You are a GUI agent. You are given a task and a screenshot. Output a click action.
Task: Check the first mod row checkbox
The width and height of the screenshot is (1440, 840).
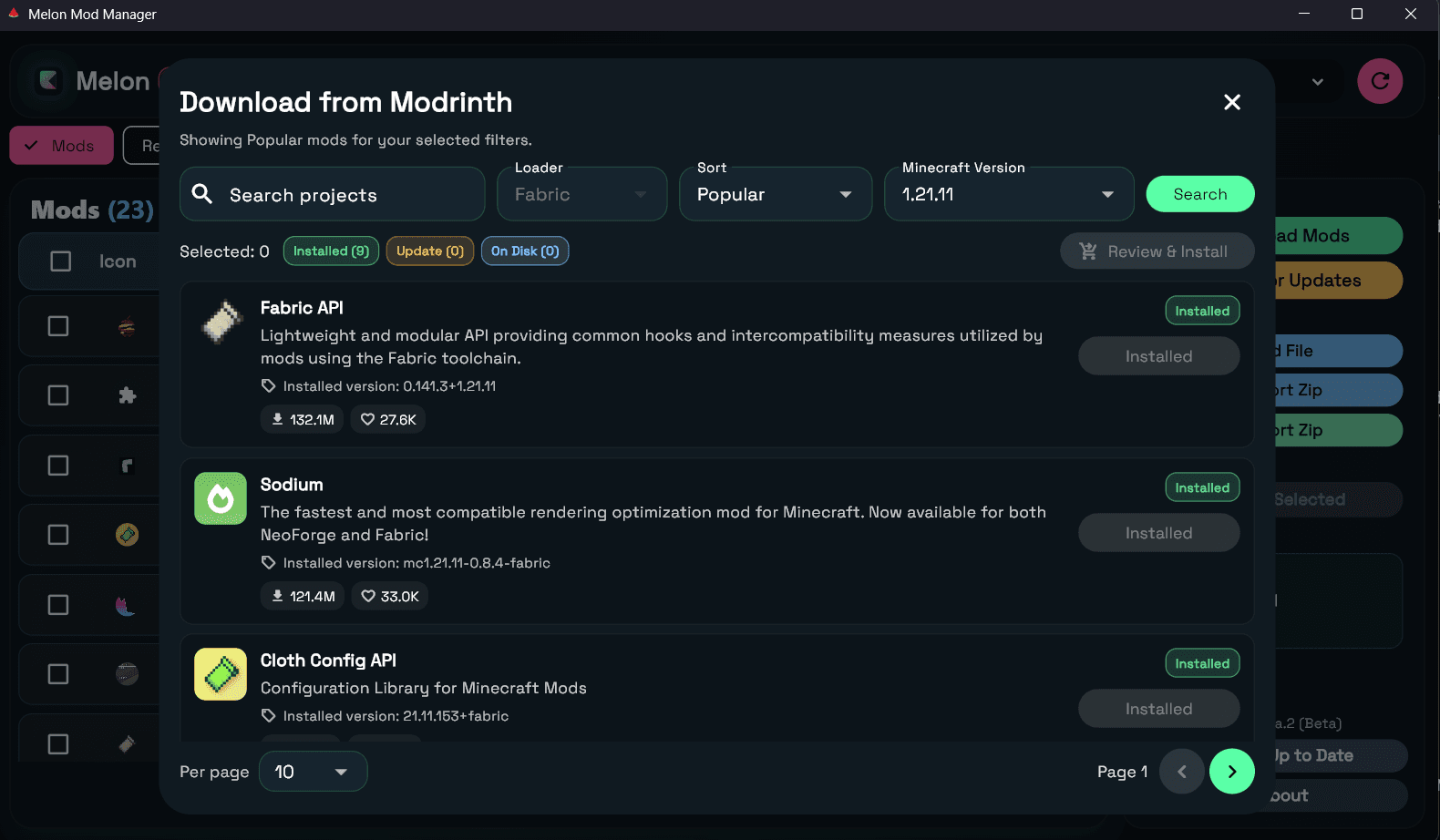coord(58,326)
